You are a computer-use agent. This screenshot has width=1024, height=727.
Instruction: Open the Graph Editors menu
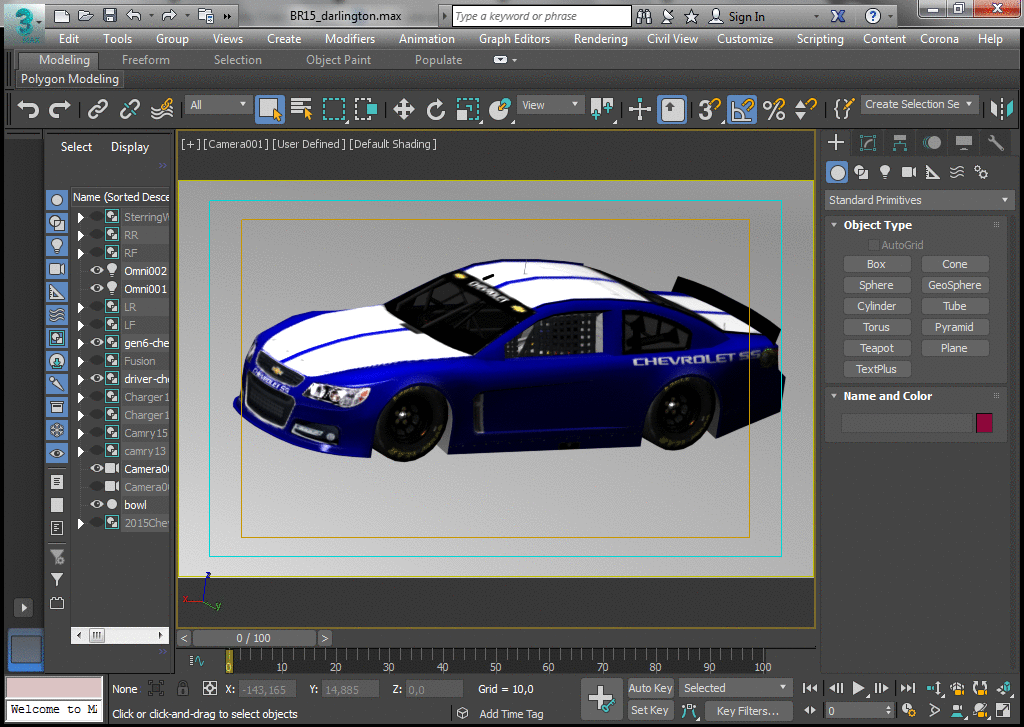click(515, 39)
